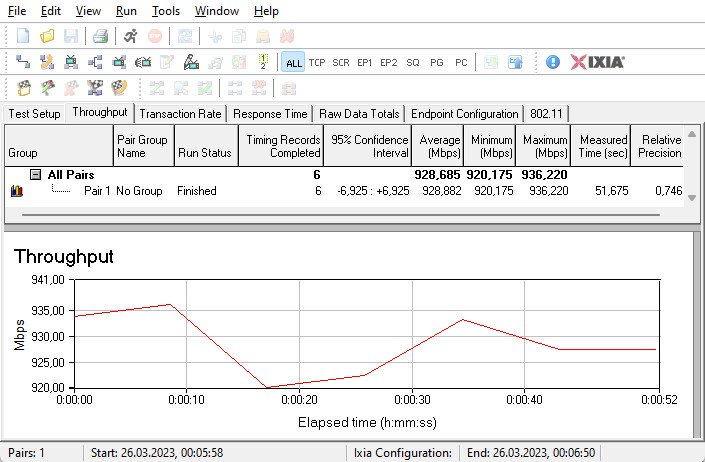Screen dimensions: 705x462
Task: Switch to the Response Time tab
Action: (270, 114)
